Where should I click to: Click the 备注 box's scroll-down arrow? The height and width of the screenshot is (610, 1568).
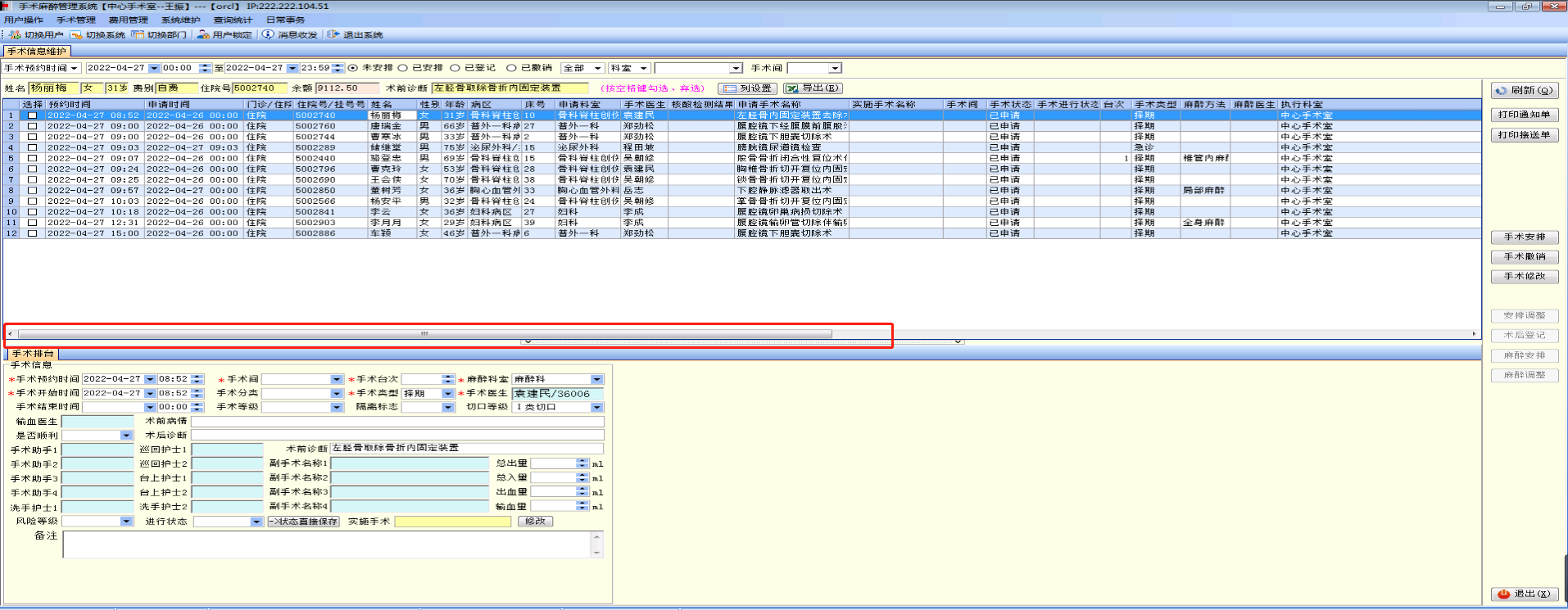tap(596, 553)
